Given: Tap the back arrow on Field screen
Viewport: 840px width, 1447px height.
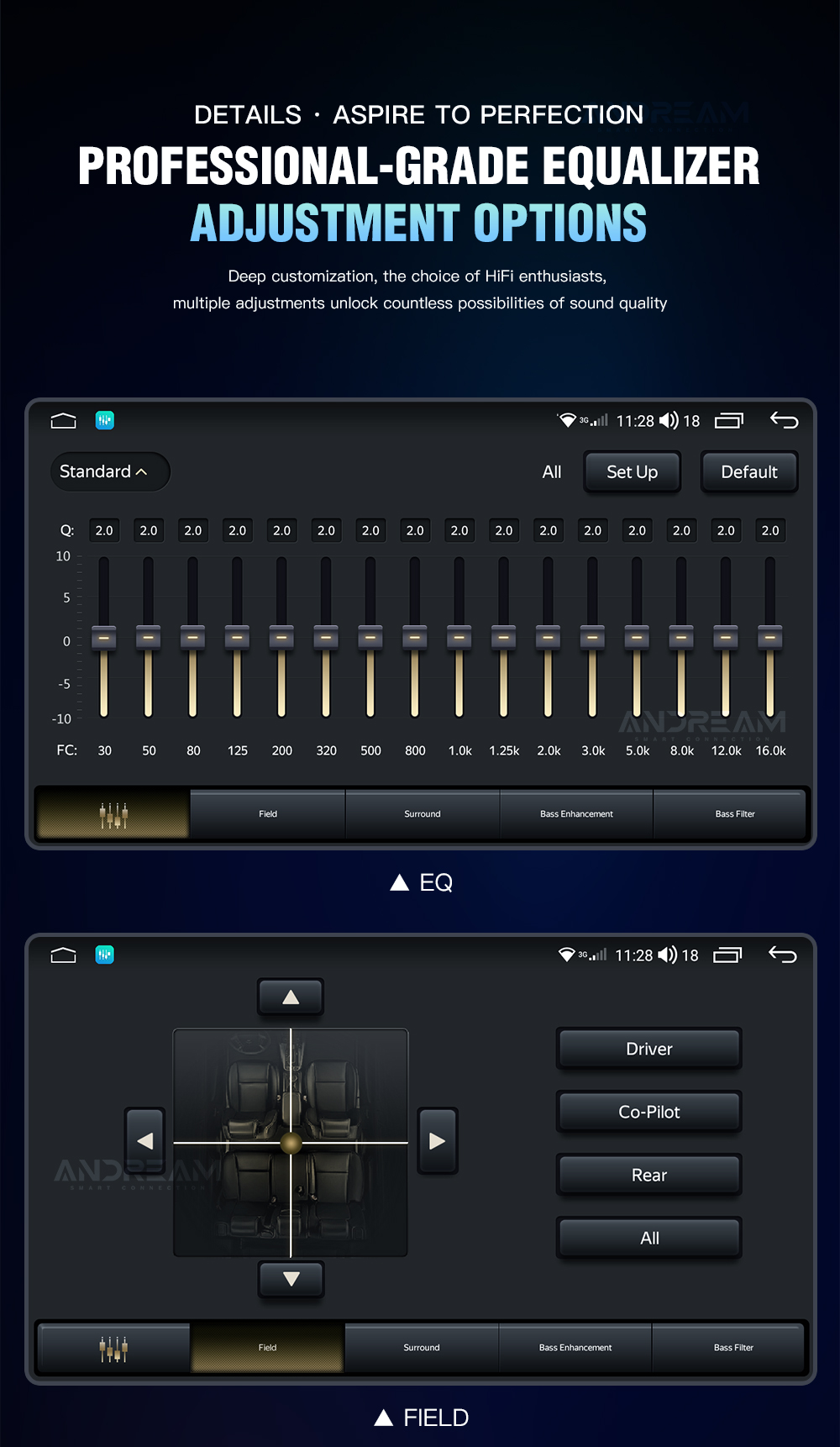Looking at the screenshot, I should [782, 955].
